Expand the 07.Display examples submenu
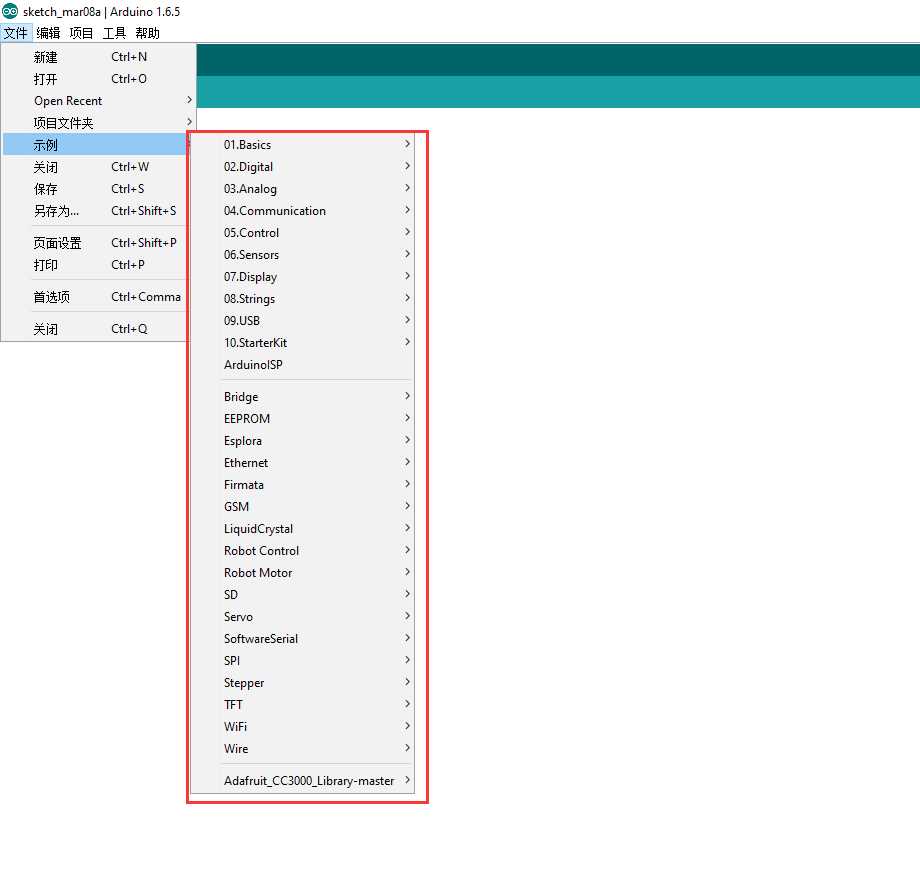Viewport: 920px width, 882px height. tap(303, 277)
